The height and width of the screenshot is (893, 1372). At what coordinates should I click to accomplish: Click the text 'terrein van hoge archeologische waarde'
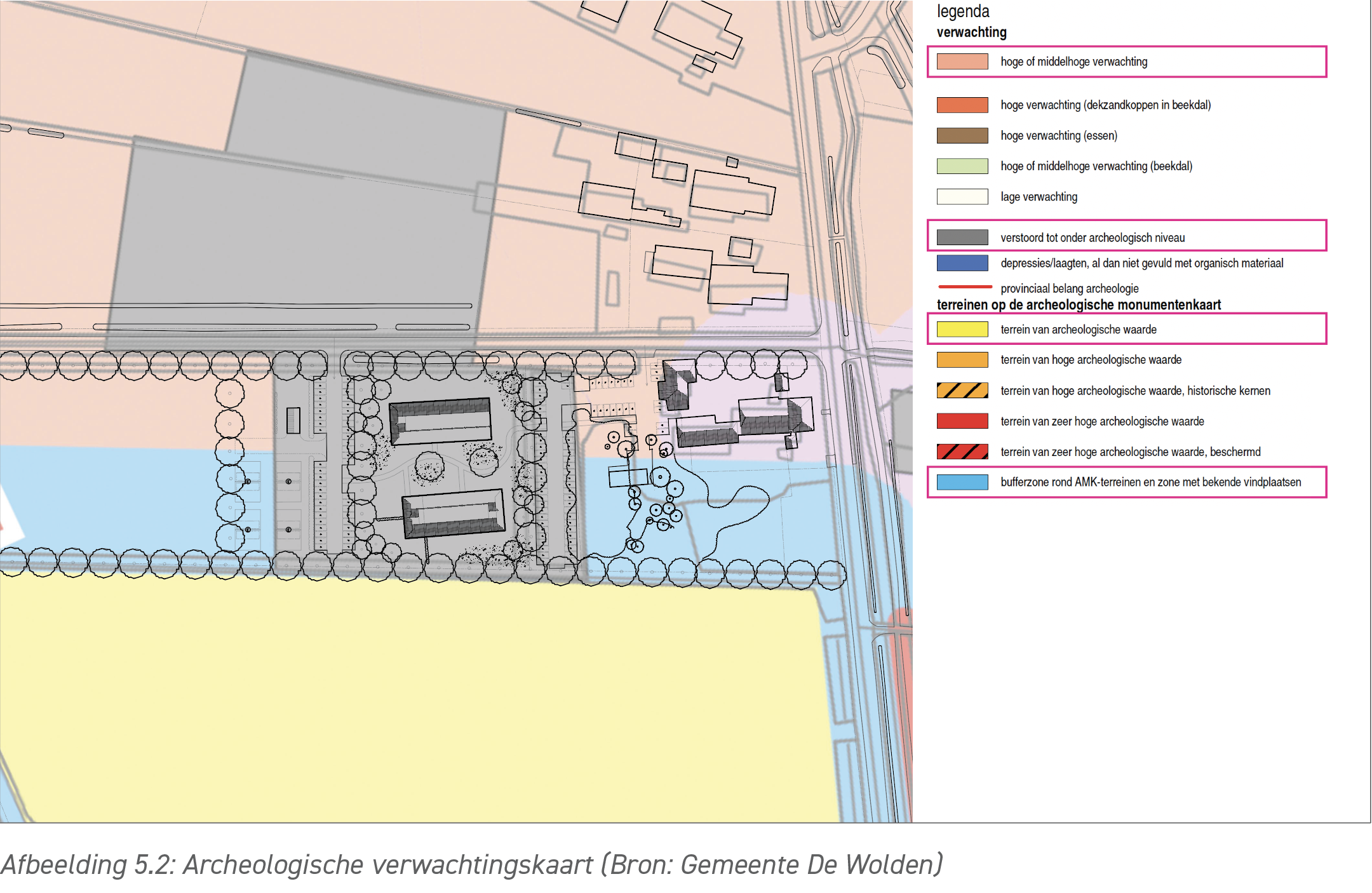[x=1091, y=359]
